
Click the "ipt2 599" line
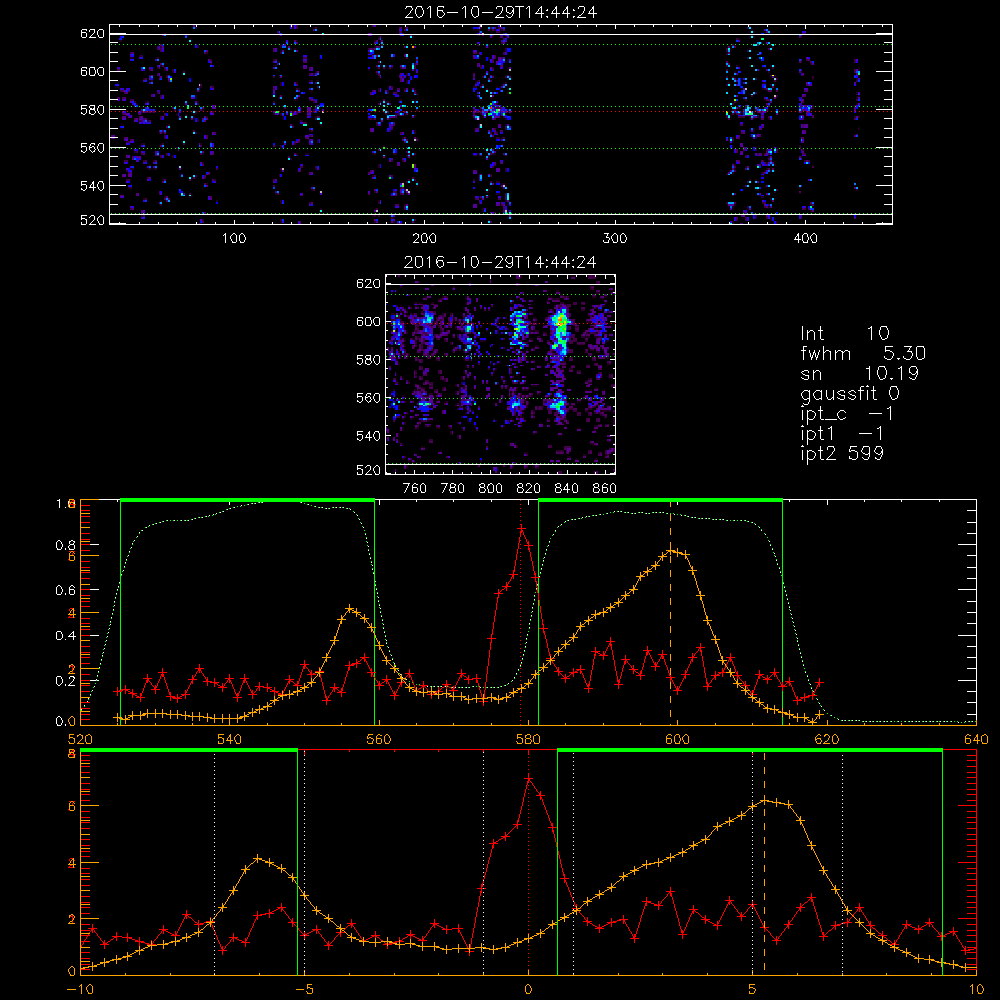pos(842,453)
